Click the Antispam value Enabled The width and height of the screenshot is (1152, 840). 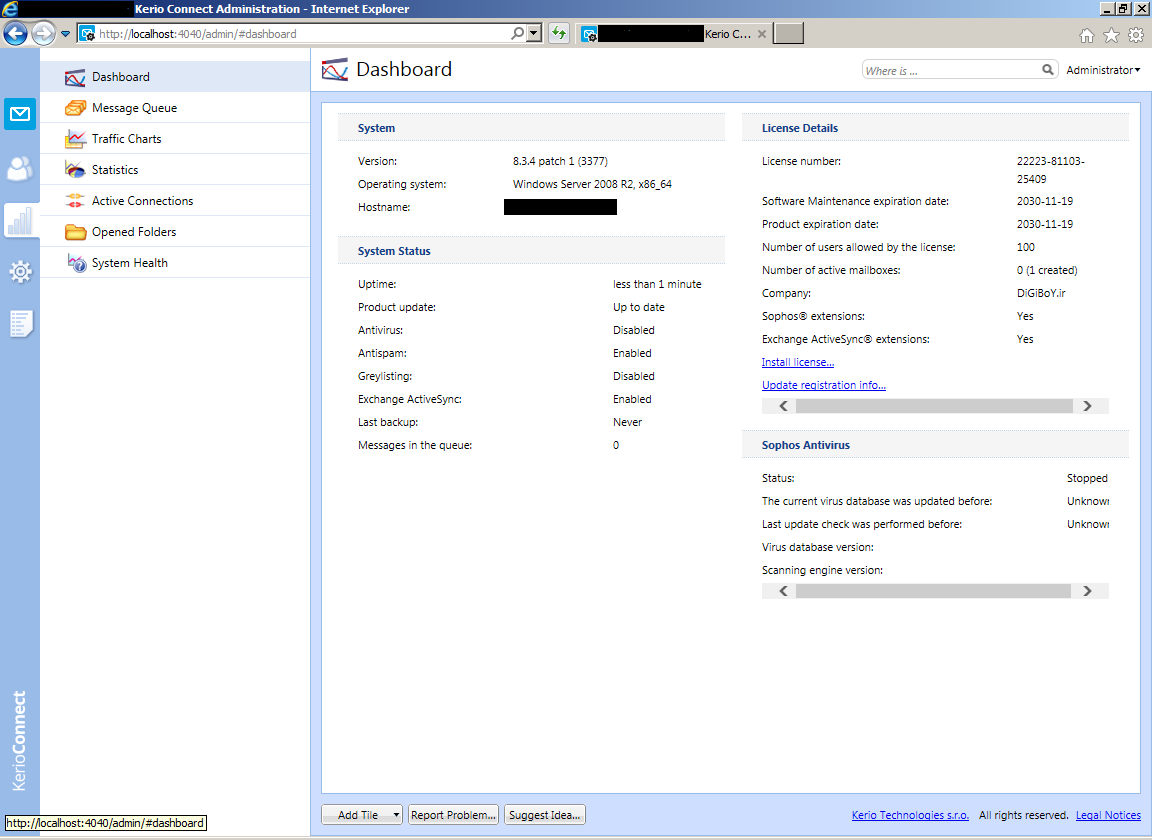[633, 353]
